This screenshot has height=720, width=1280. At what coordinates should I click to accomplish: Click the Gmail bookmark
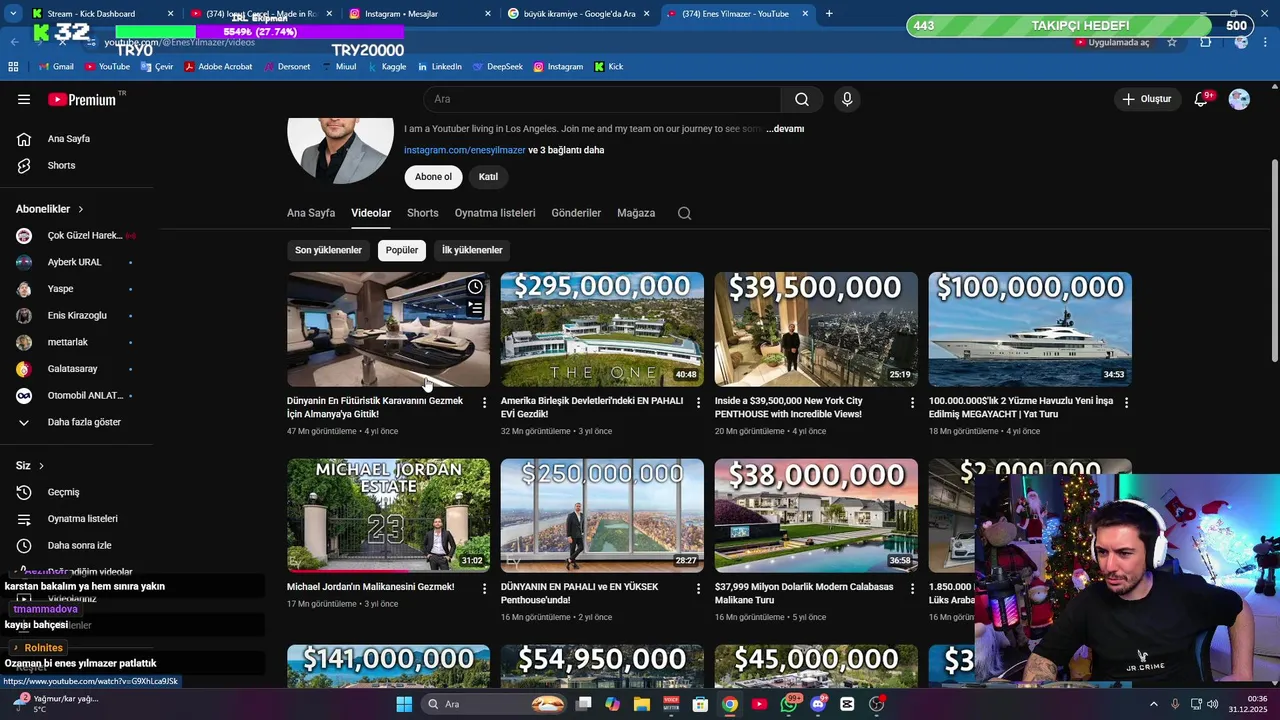[x=56, y=67]
